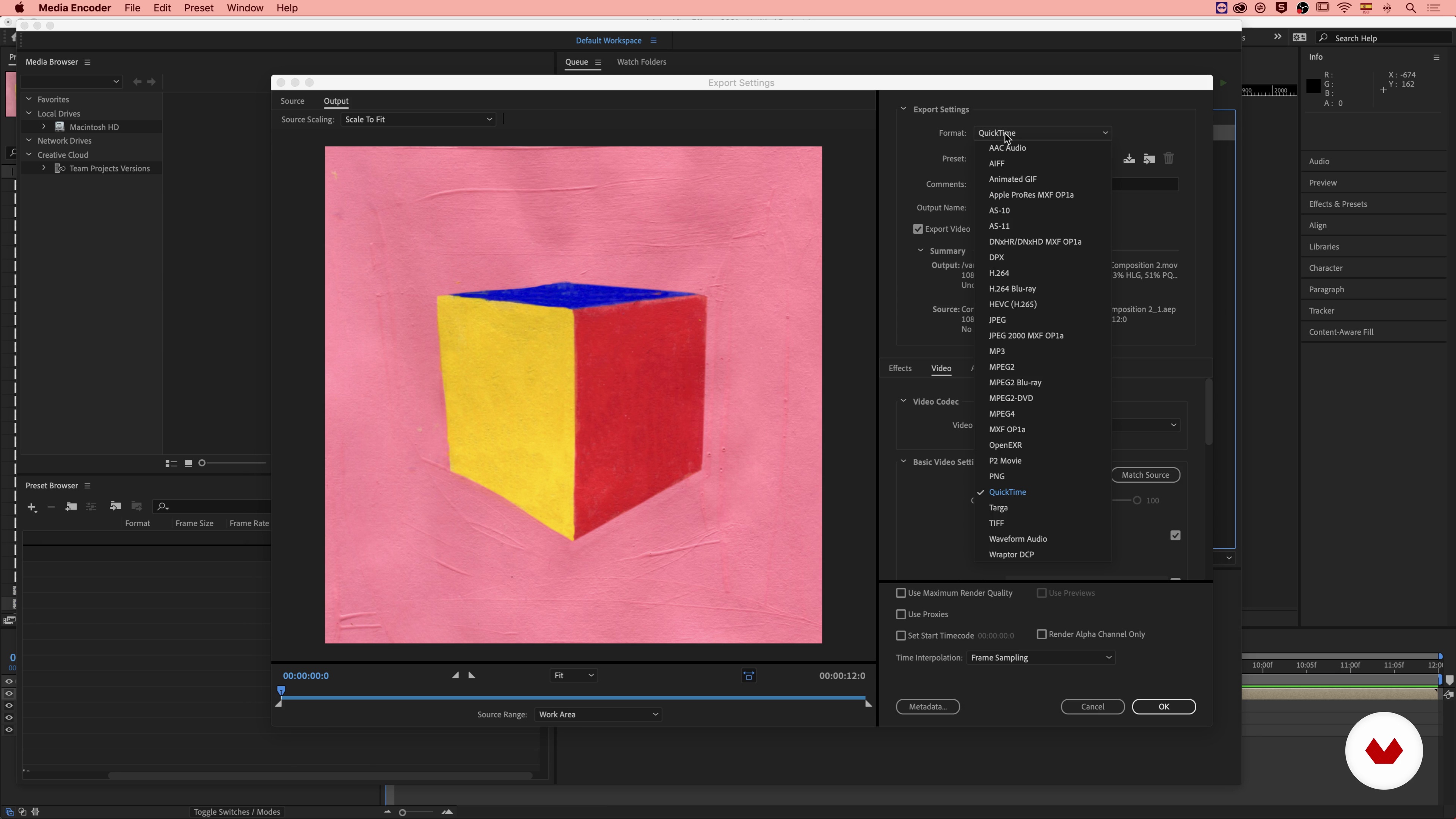Open the Metadata... dialog
Viewport: 1456px width, 819px height.
pyautogui.click(x=927, y=707)
